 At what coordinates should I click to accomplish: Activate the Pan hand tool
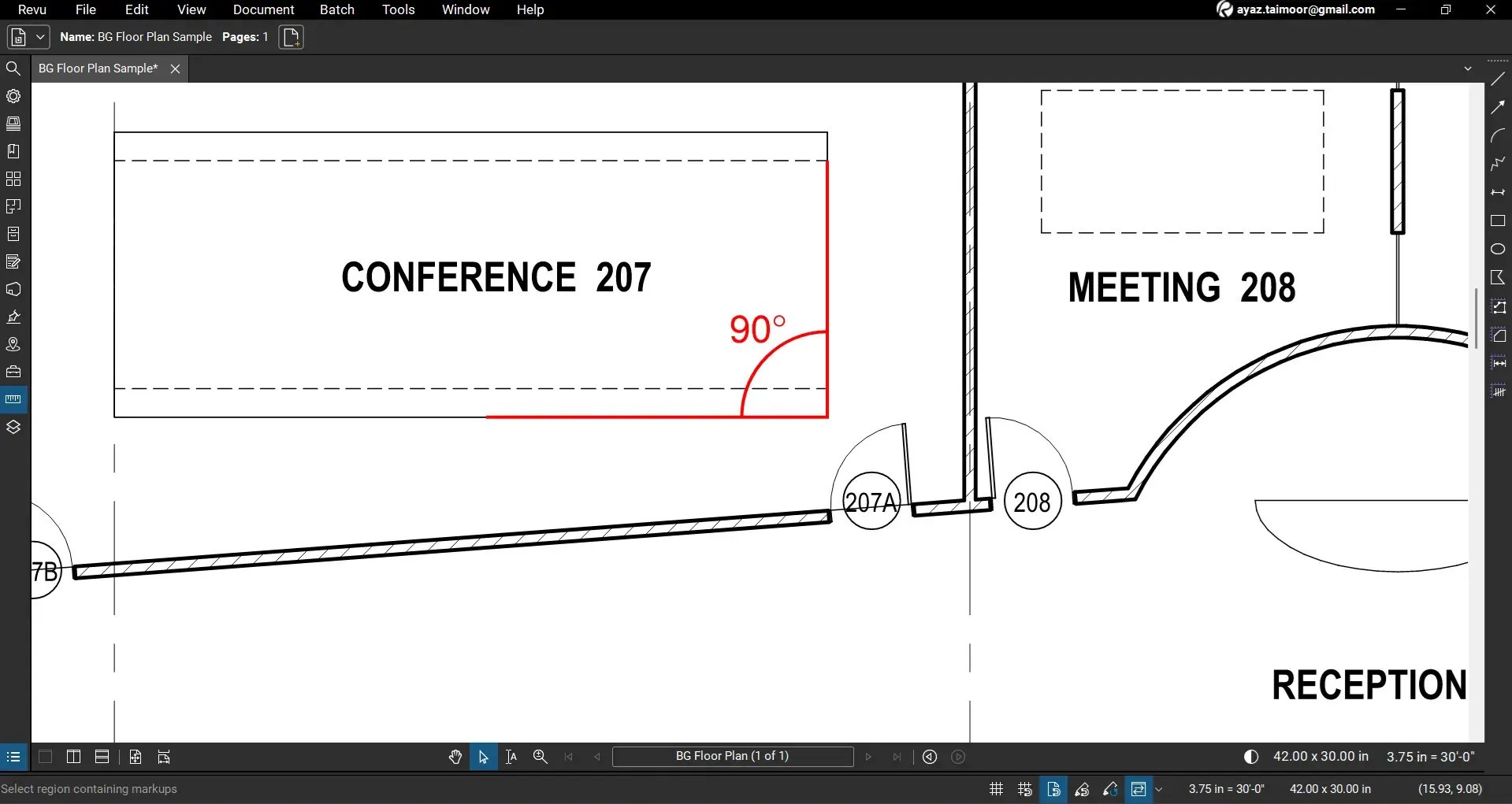[x=455, y=757]
